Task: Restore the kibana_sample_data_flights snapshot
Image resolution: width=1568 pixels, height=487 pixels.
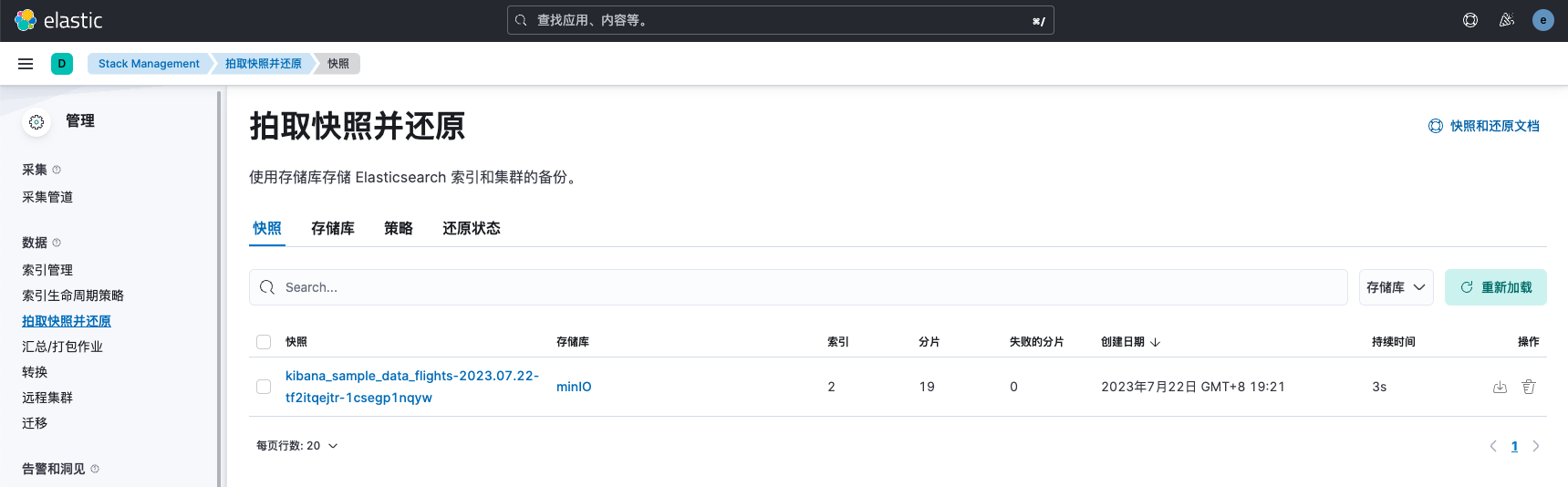Action: click(1500, 387)
